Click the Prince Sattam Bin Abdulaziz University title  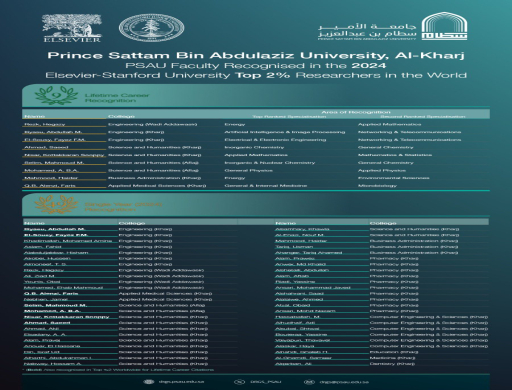[256, 55]
